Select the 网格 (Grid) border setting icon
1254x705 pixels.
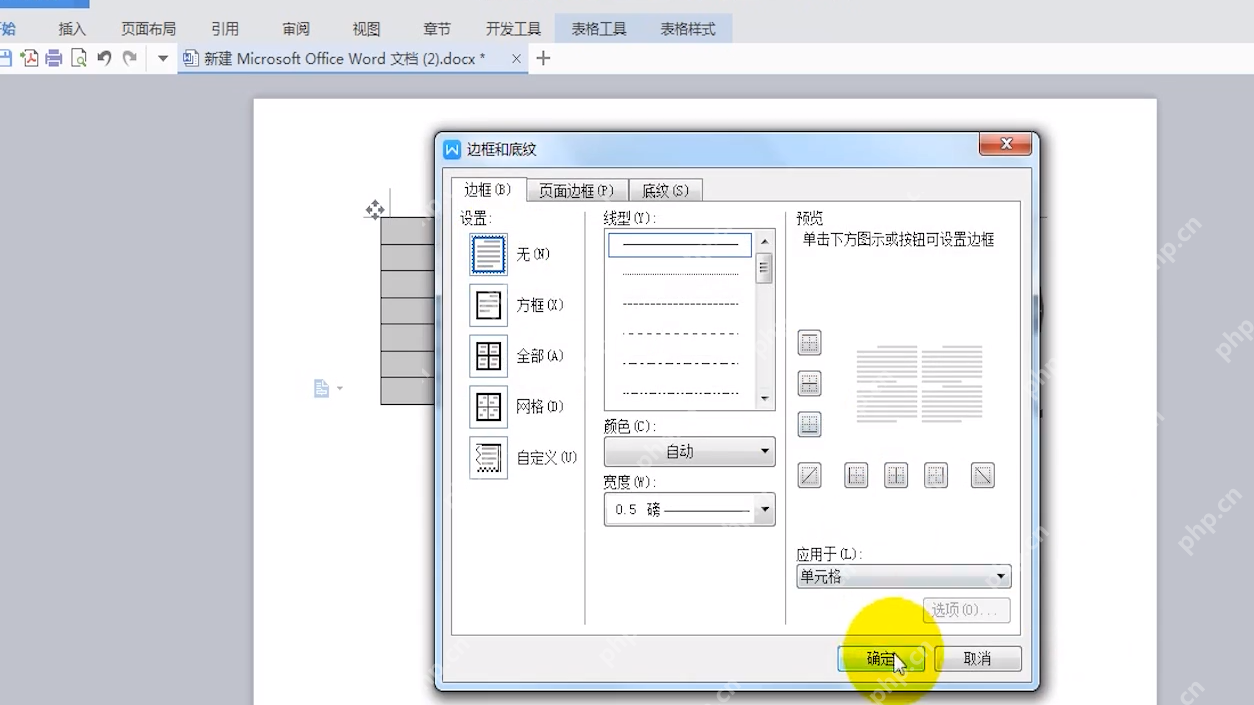click(488, 407)
